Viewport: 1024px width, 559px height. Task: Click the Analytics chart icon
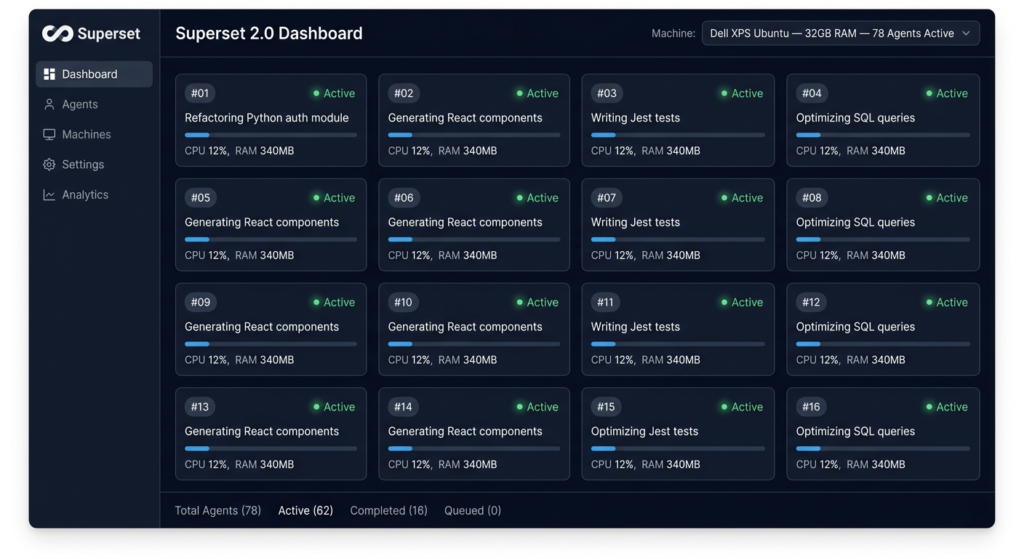point(49,195)
